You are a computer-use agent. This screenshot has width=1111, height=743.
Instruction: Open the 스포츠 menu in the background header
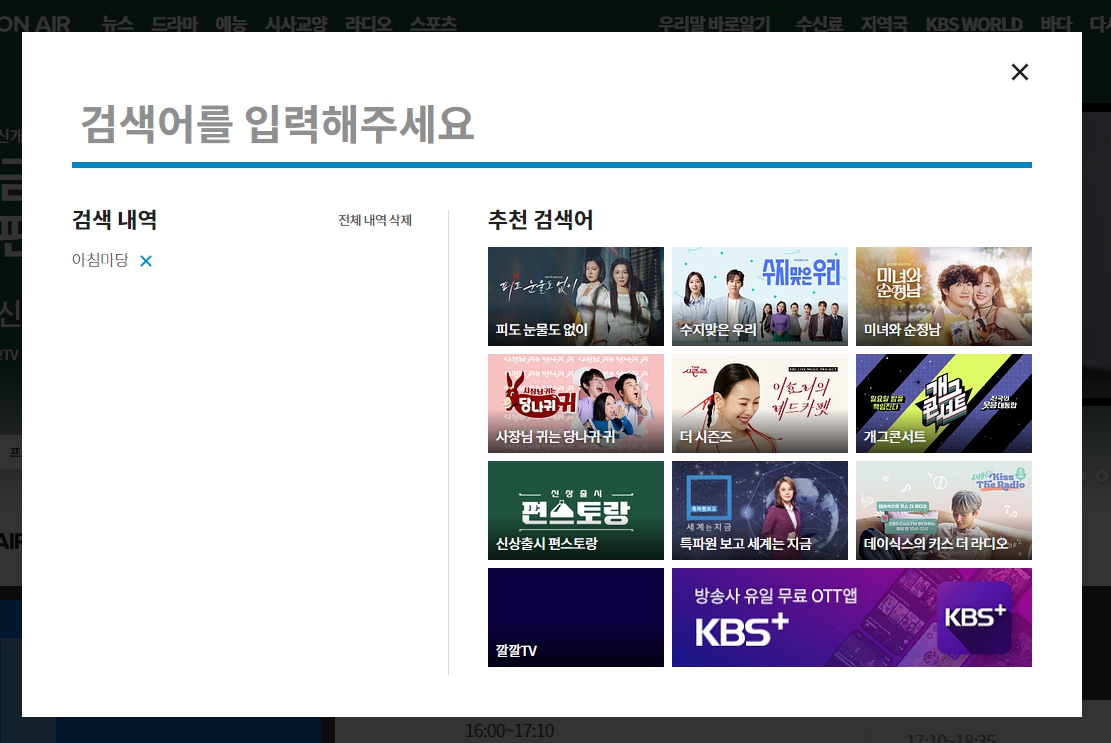click(433, 24)
